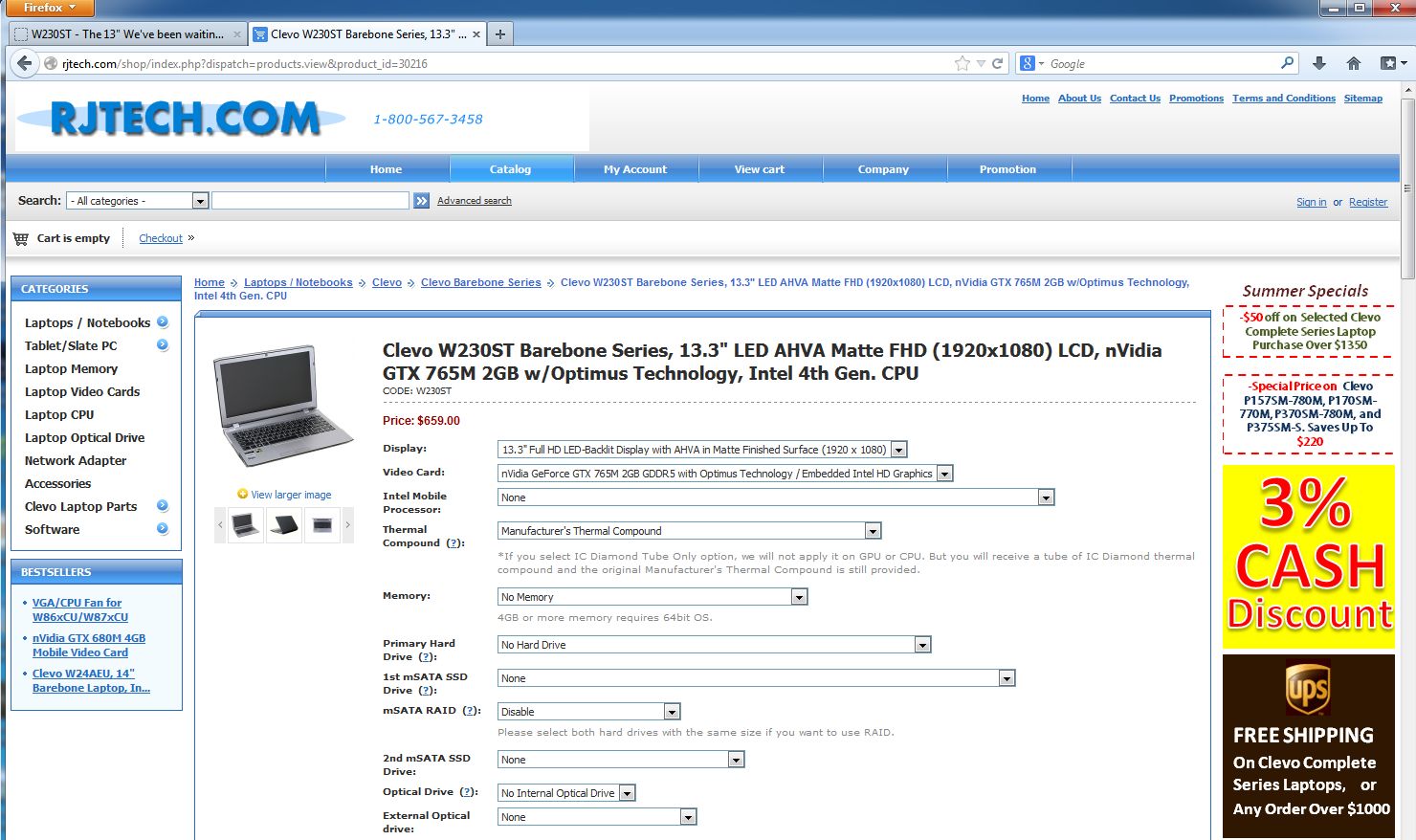Open mSATA RAID help question mark
Image resolution: width=1416 pixels, height=840 pixels.
click(470, 711)
